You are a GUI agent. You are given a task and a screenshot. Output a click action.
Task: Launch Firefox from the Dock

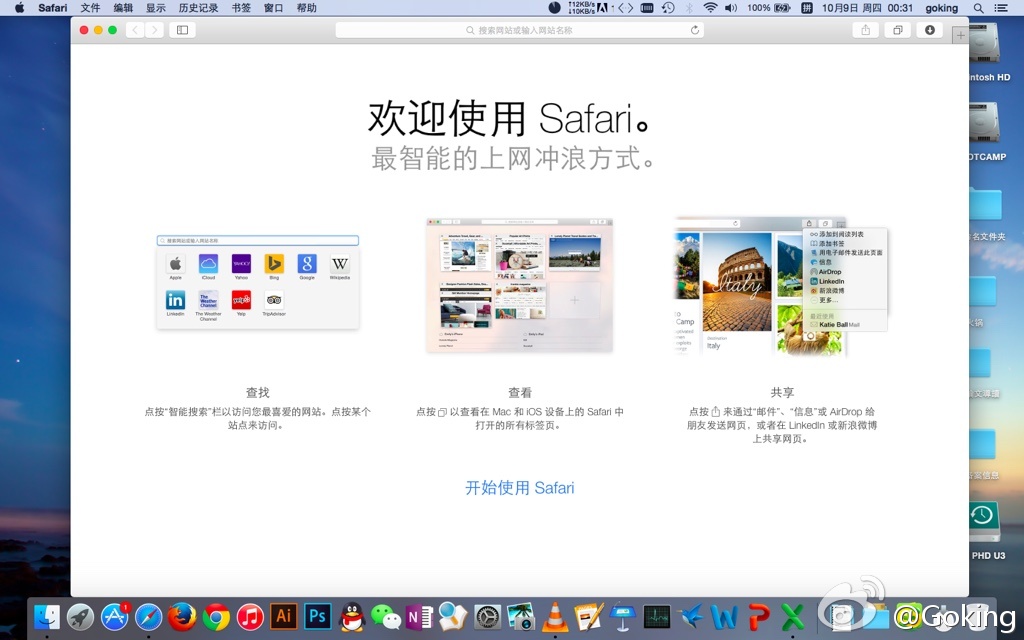point(182,616)
